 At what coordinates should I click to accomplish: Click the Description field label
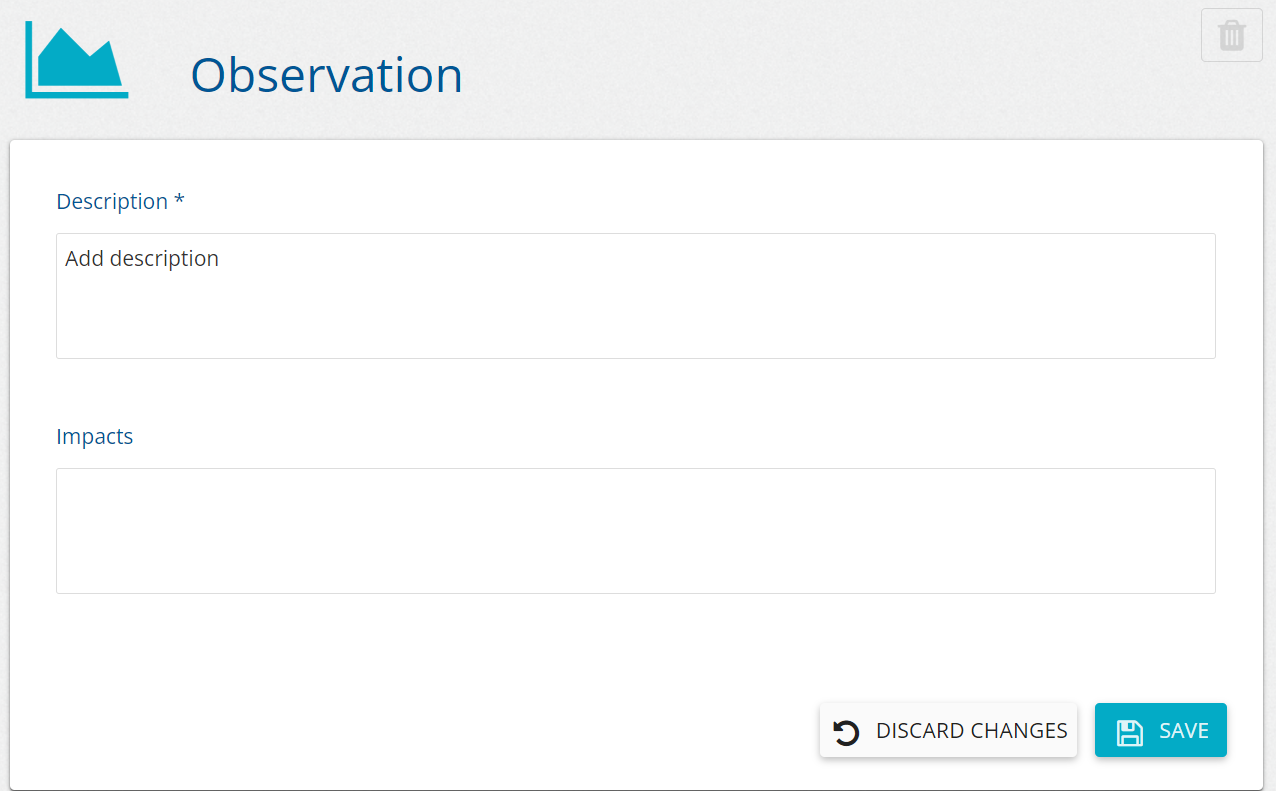tap(112, 201)
